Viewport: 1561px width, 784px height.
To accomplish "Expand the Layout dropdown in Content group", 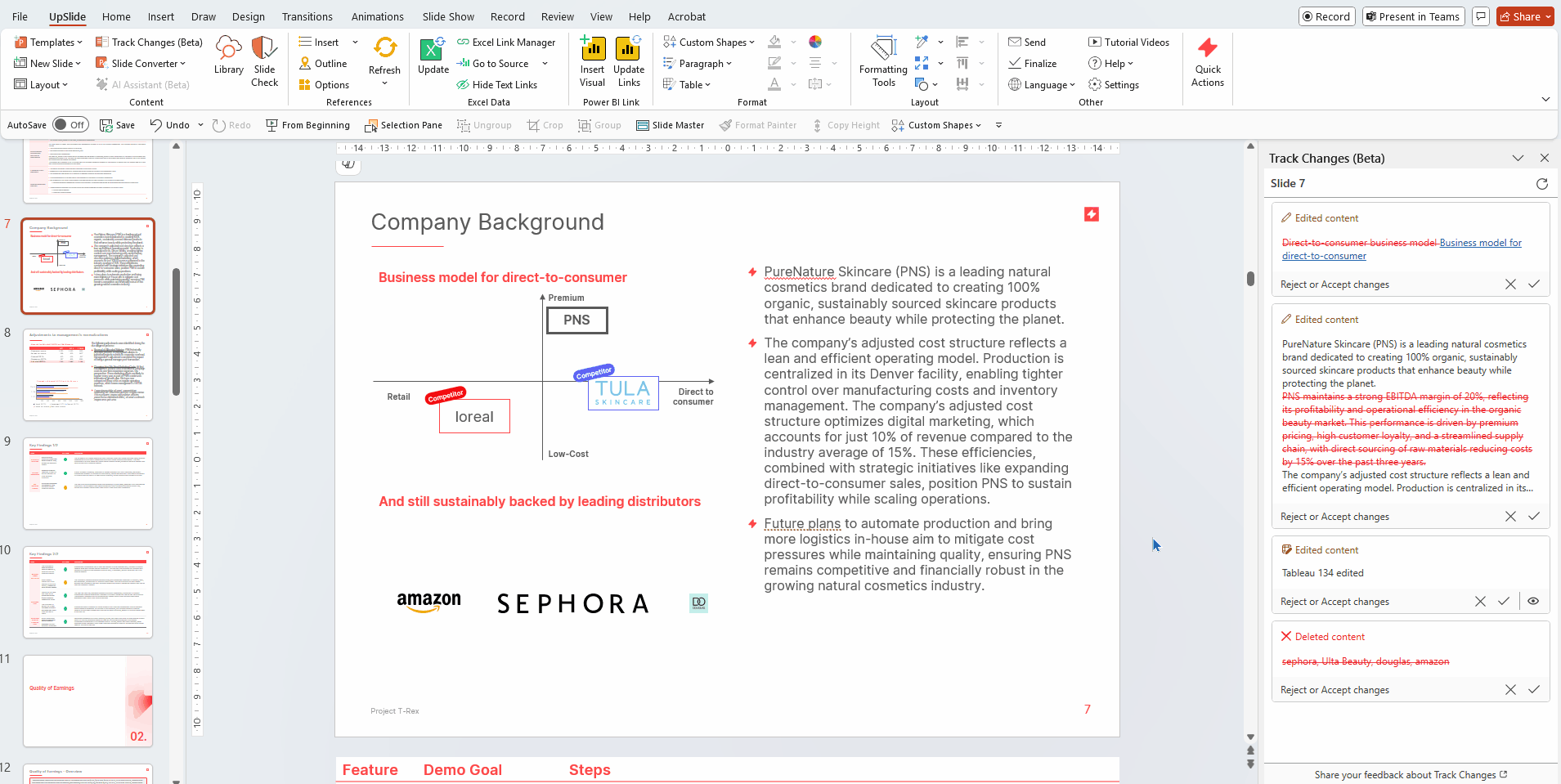I will click(x=41, y=85).
